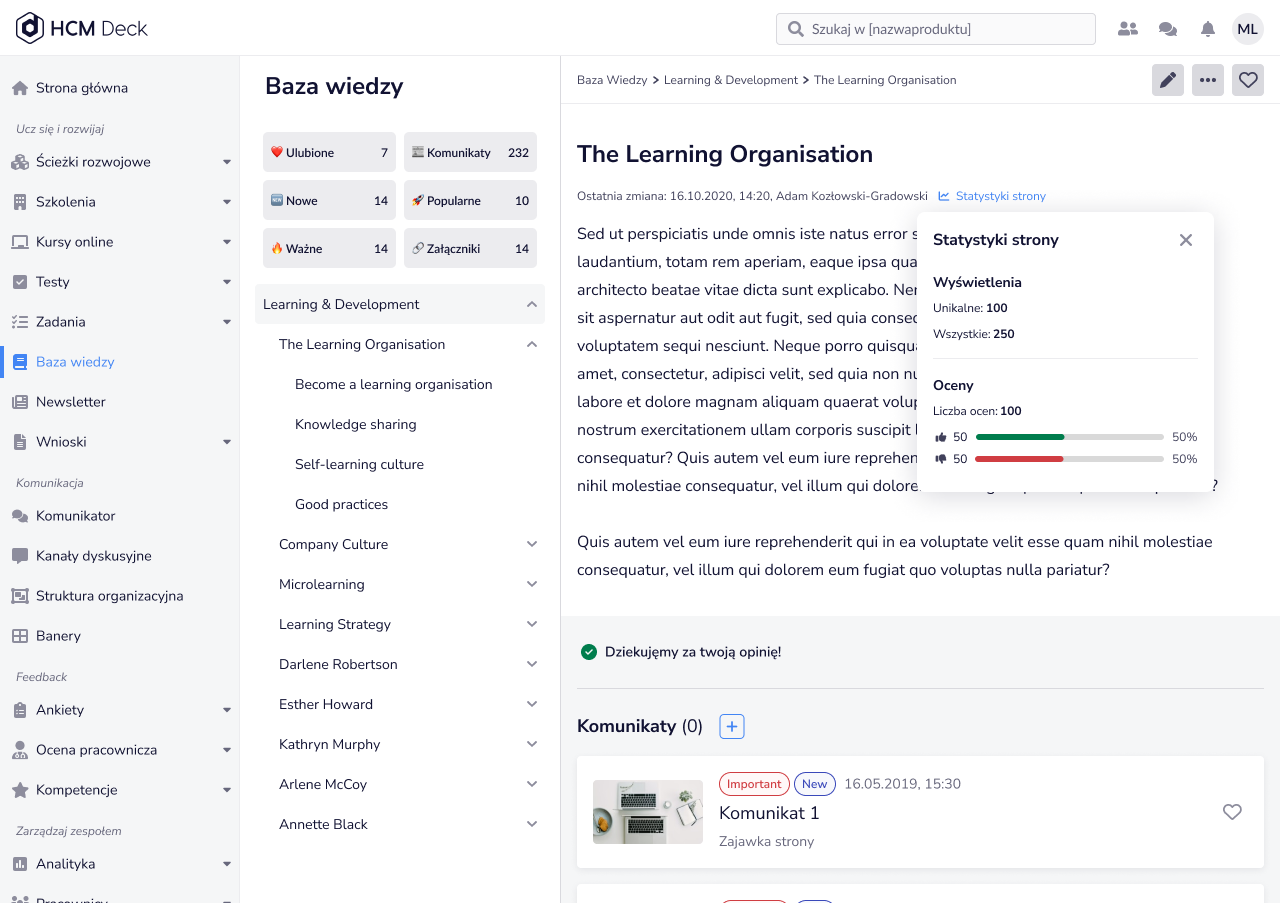Open Newsletter in the sidebar
1280x903 pixels.
click(x=70, y=402)
